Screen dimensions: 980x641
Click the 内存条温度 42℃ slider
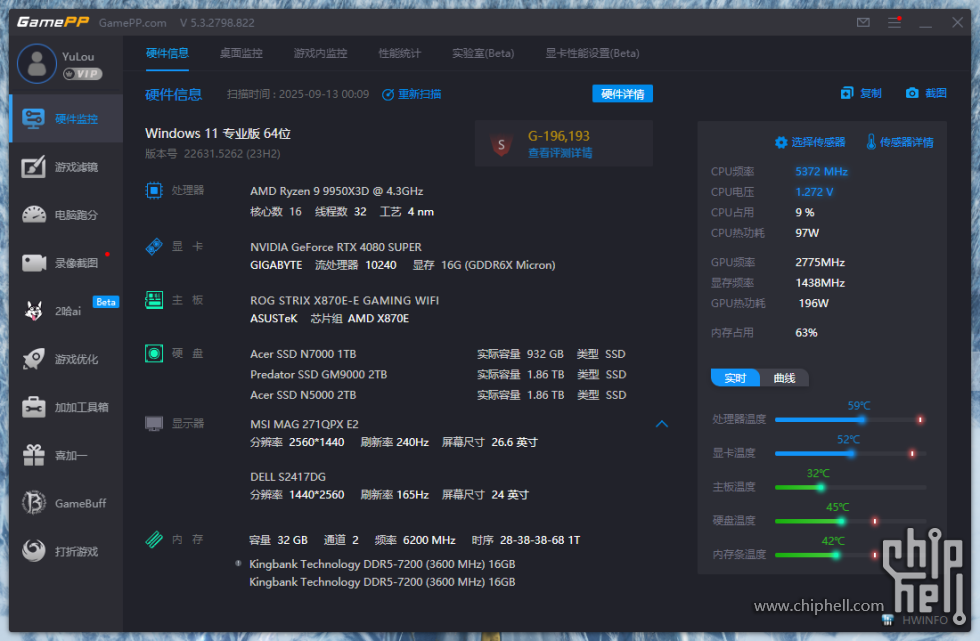828,554
